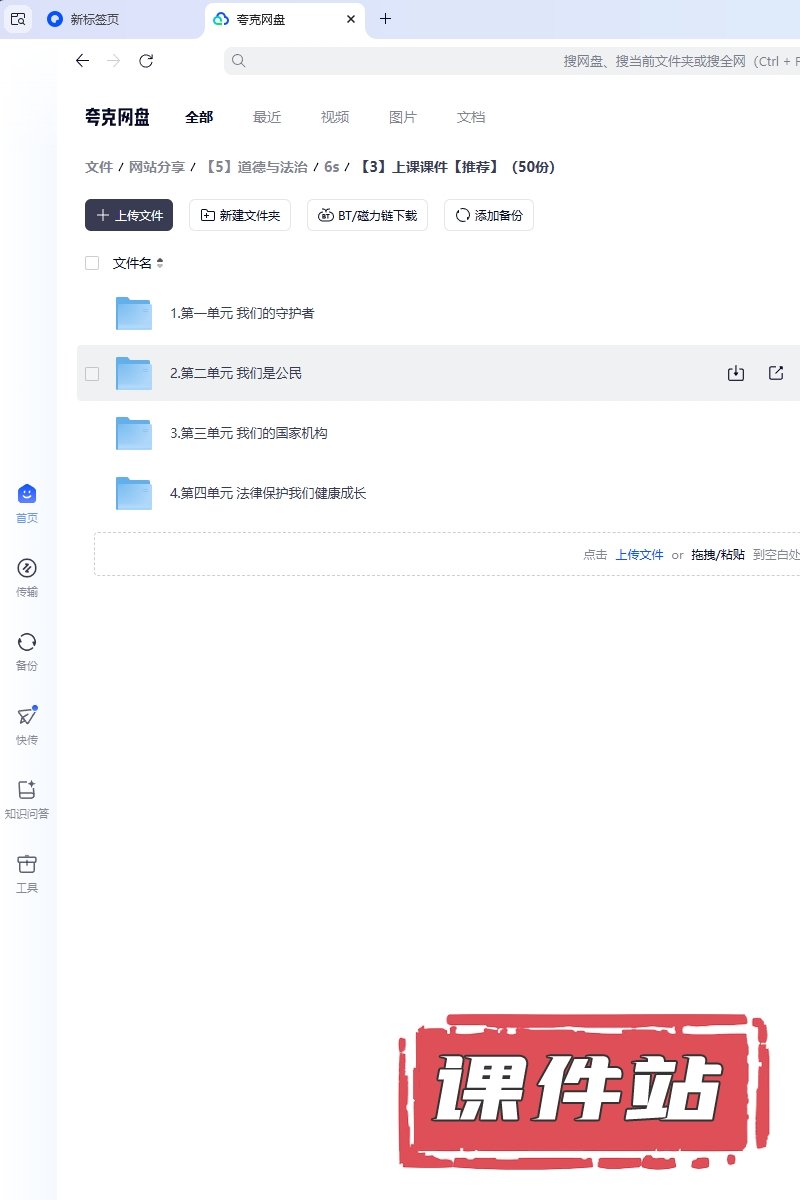
Task: Click download icon for 第二单元 folder
Action: point(736,373)
